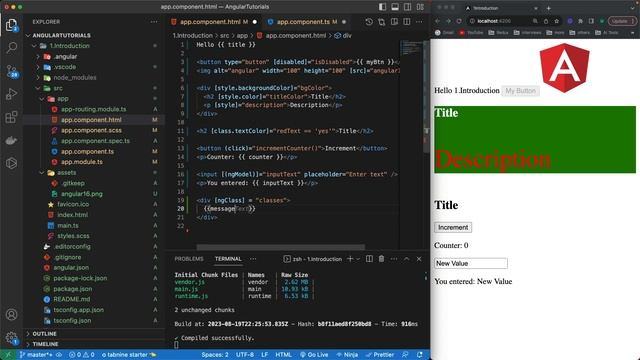The image size is (640, 360).
Task: Open browser extensions puzzle icon
Action: click(580, 21)
